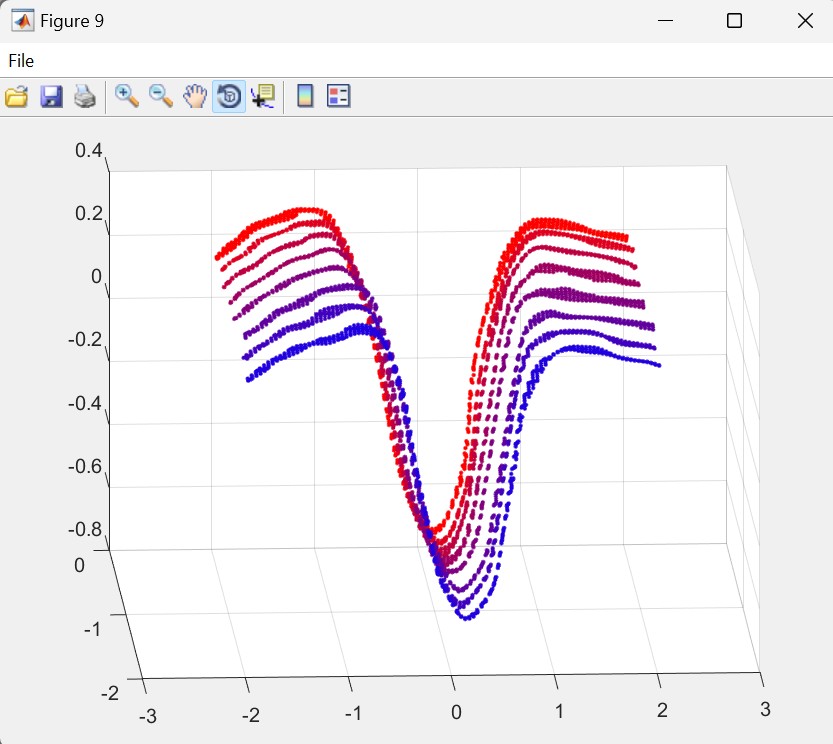Toggle the Rotate 3D tool off
Screen dimensions: 833x744
(x=229, y=96)
